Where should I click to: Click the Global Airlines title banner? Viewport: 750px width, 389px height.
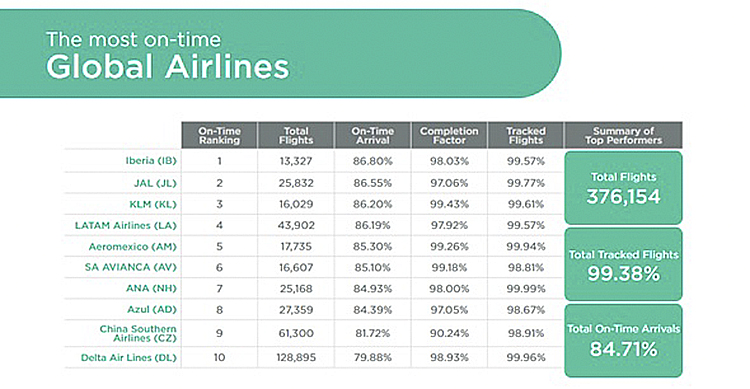point(280,54)
